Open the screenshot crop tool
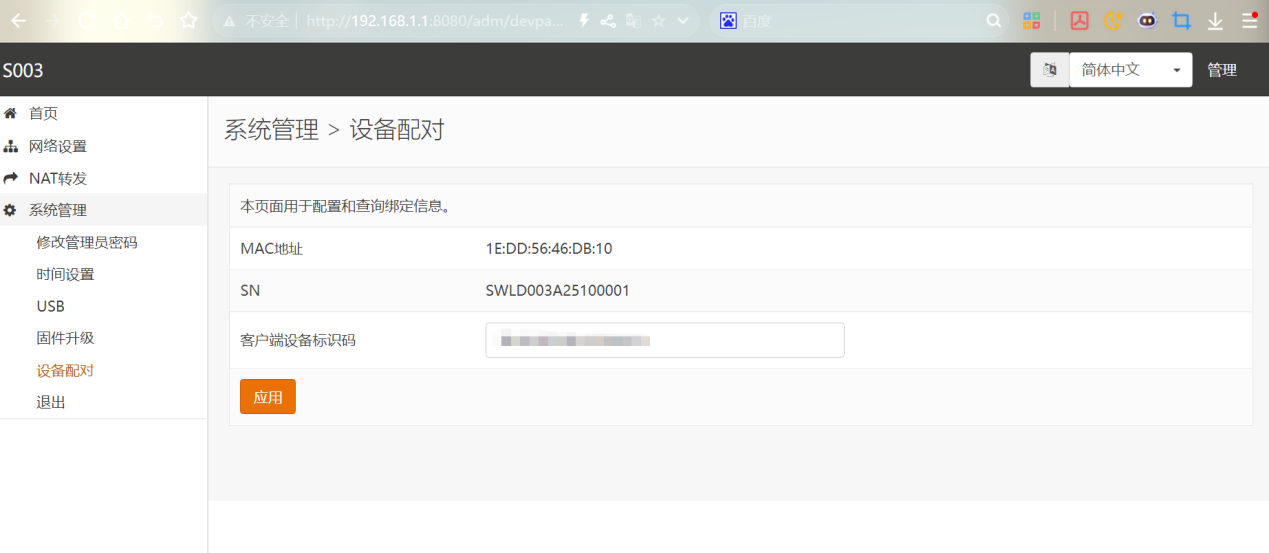1269x553 pixels. (1182, 20)
